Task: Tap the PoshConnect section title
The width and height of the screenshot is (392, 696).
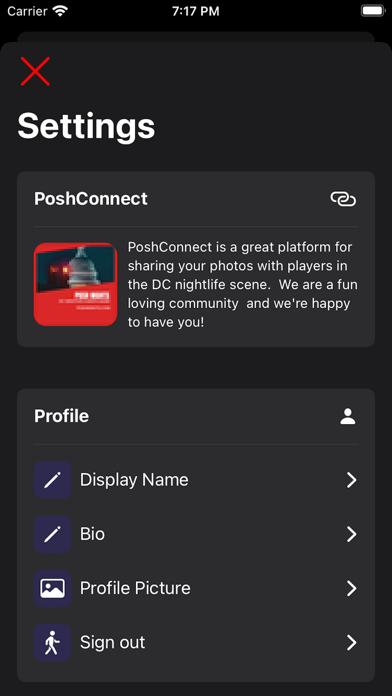Action: (91, 199)
